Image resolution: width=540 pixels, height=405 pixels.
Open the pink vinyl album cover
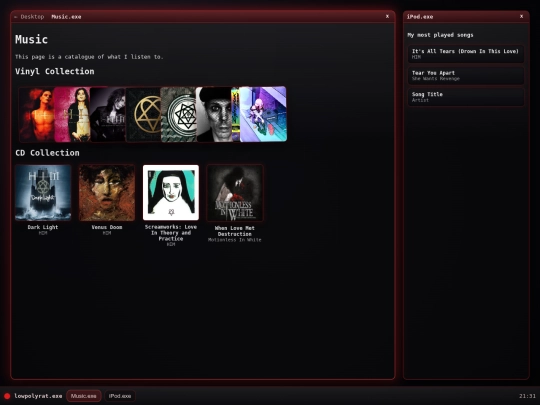(x=72, y=114)
